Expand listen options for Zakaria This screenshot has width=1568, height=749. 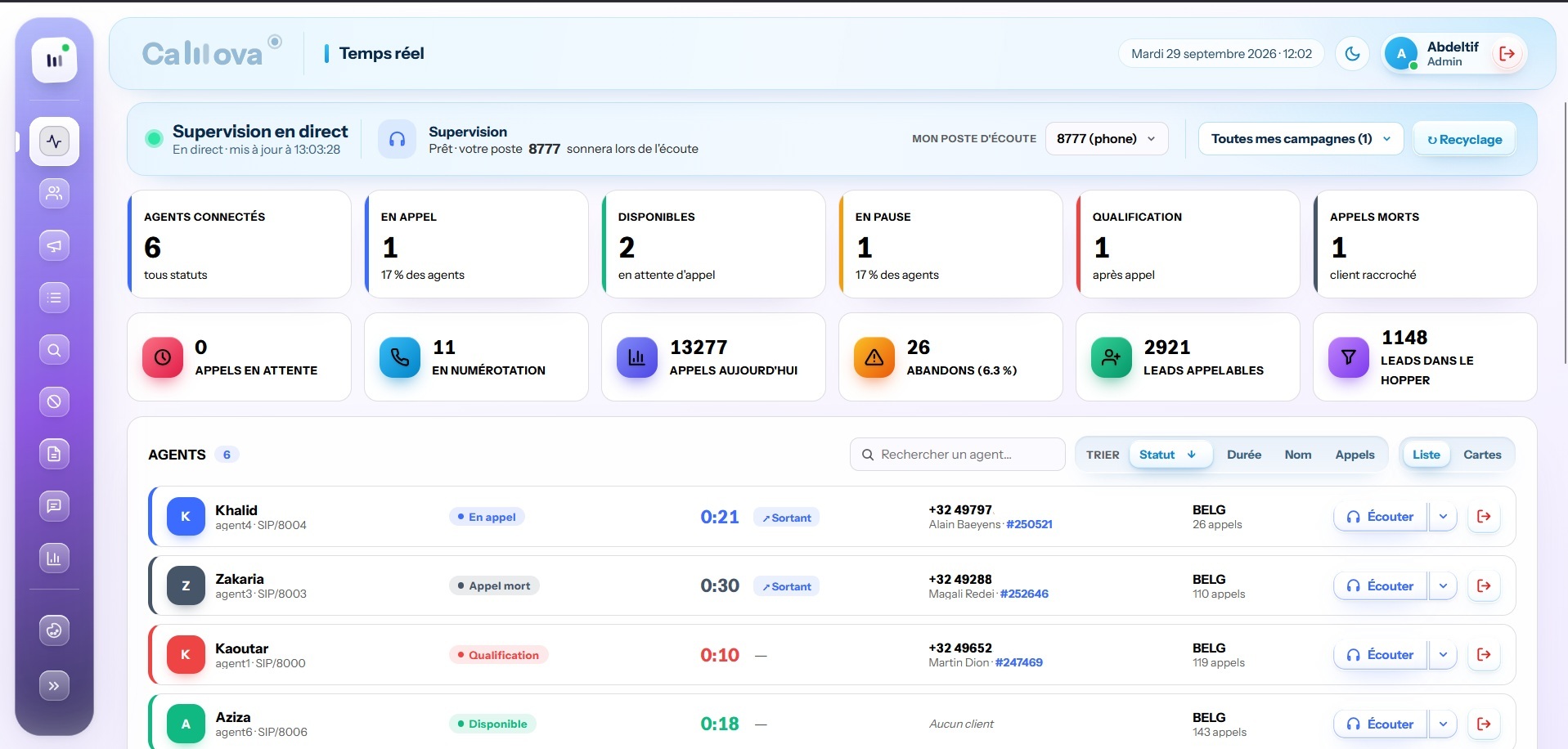coord(1443,586)
